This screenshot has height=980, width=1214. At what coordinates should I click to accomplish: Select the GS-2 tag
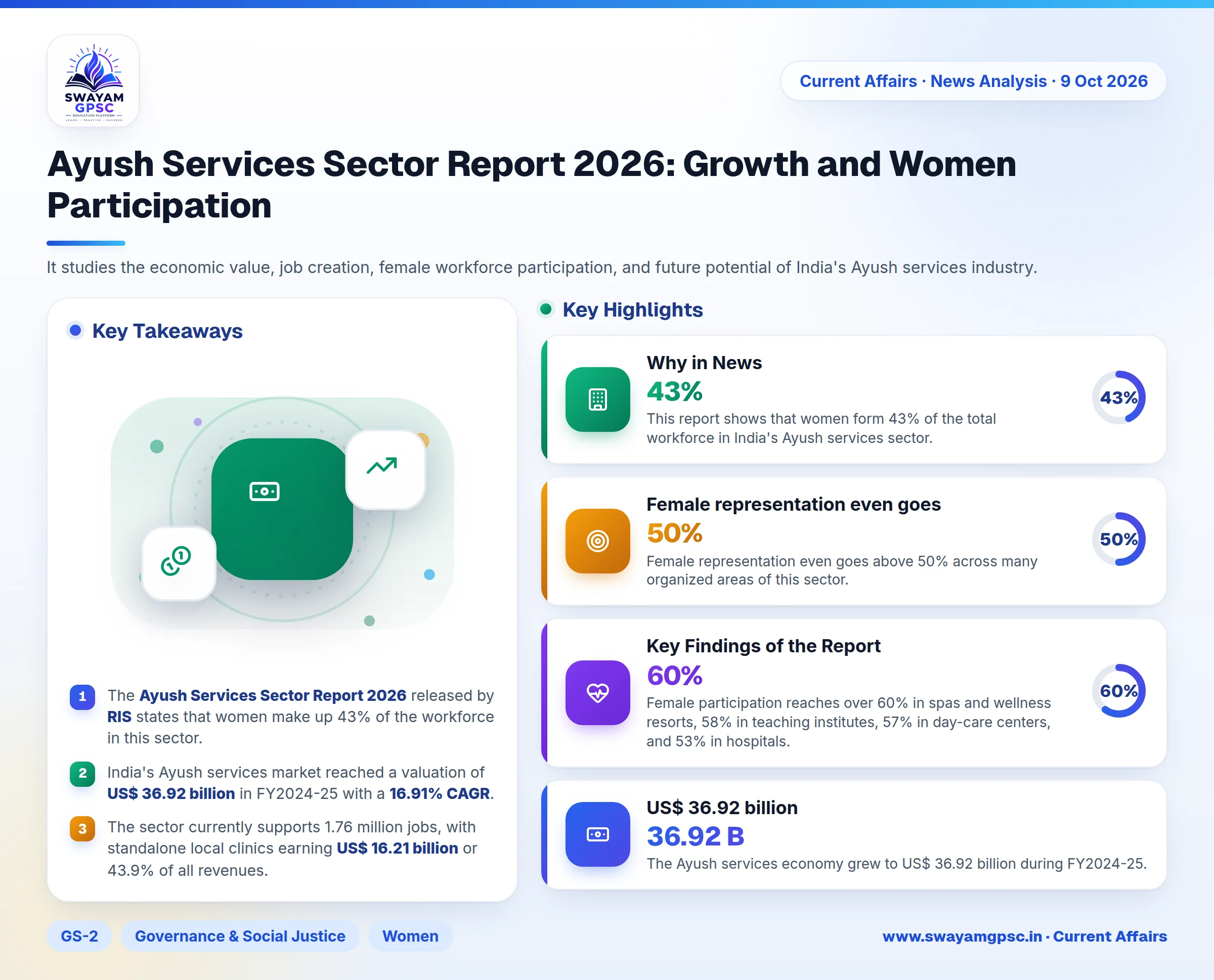[79, 936]
